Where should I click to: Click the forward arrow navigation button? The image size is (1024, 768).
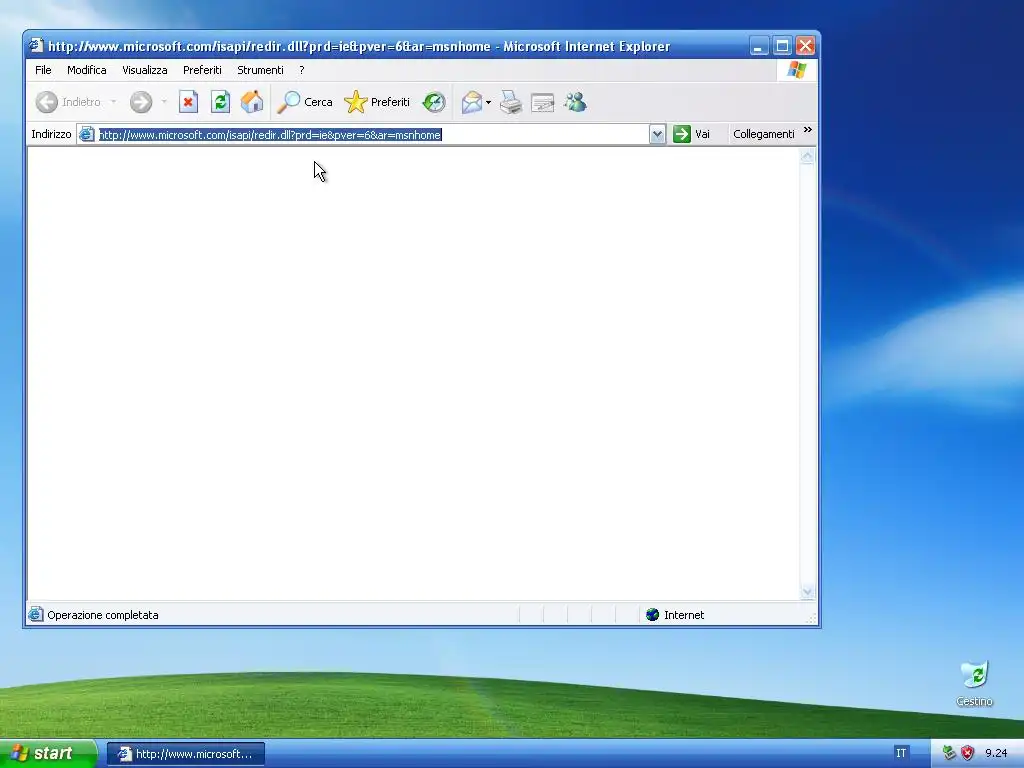pos(140,102)
